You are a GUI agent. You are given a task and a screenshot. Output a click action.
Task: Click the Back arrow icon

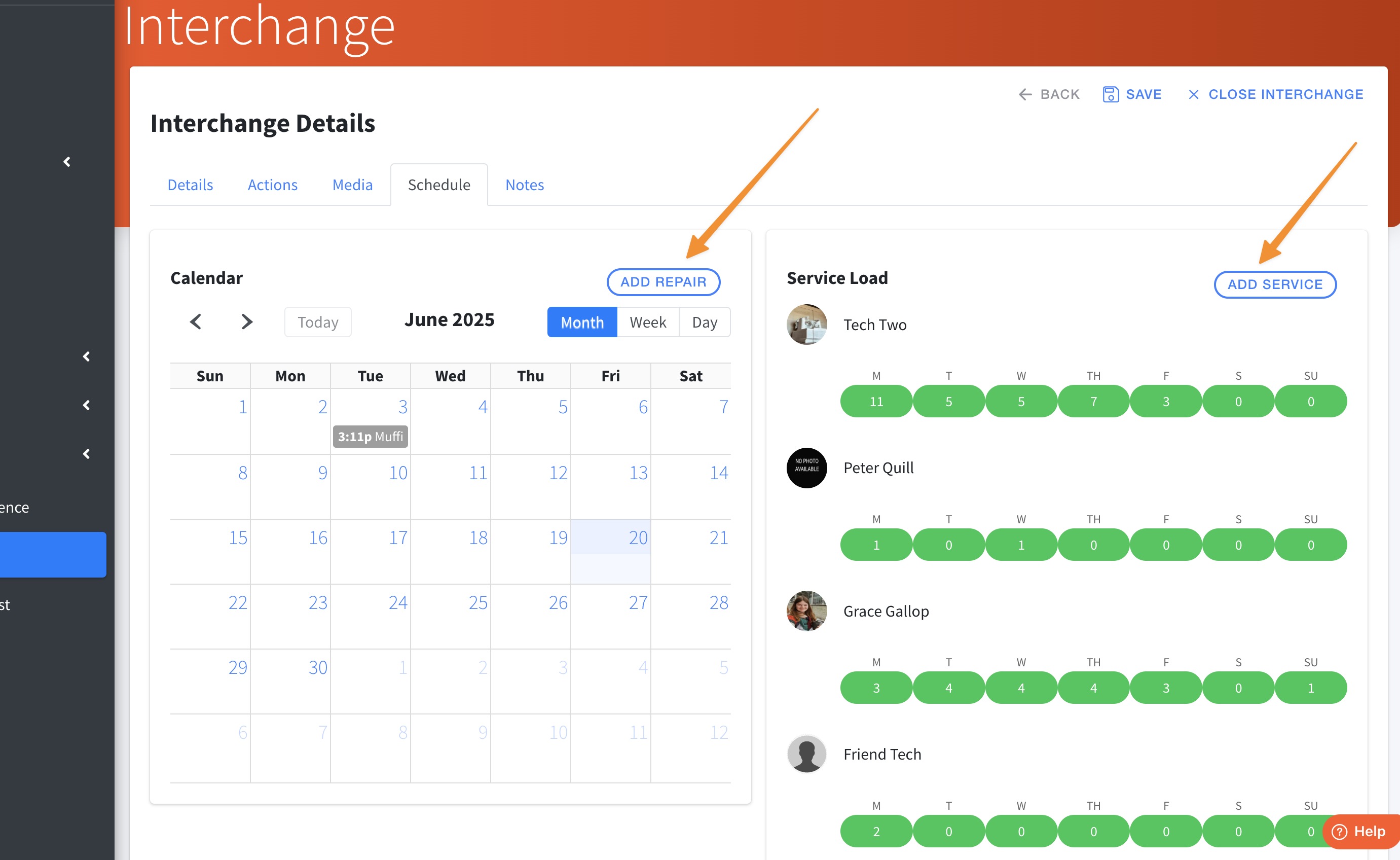pyautogui.click(x=1025, y=94)
